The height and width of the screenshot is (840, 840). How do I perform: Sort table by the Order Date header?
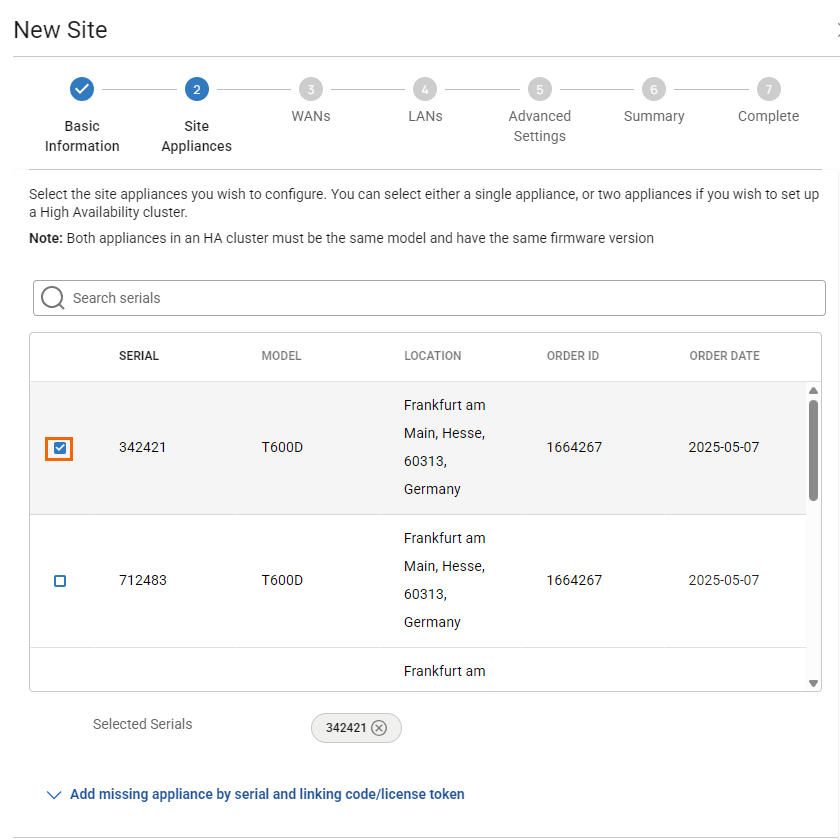tap(724, 356)
